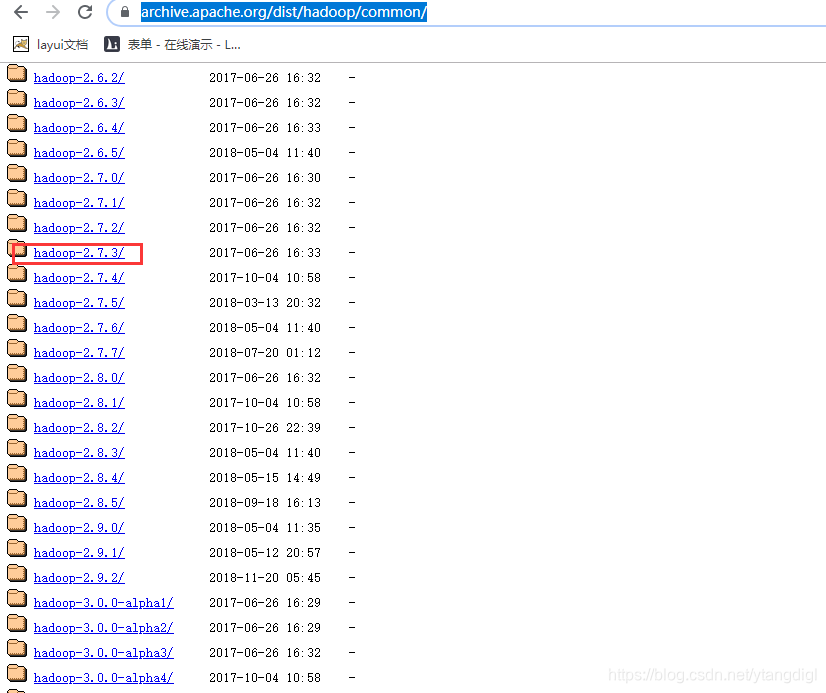Click the layui文档 bookmark favicon
The image size is (826, 693).
coord(21,45)
